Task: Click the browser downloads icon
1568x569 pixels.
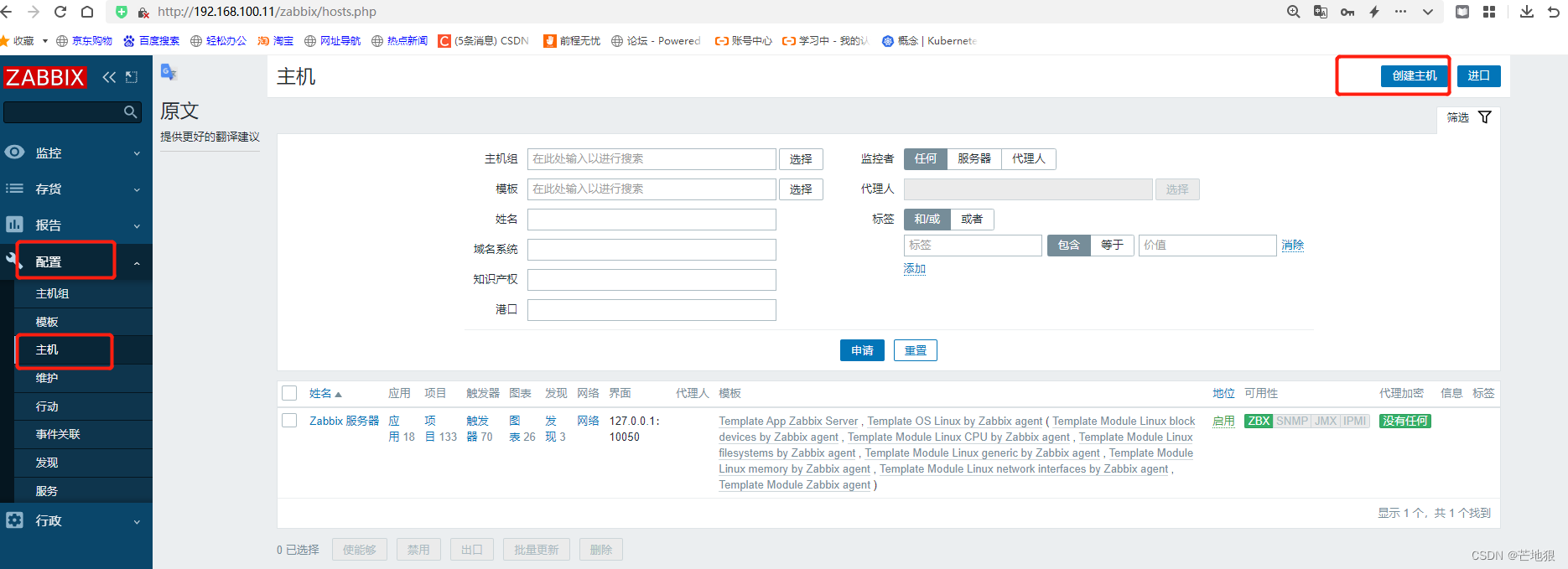Action: pos(1527,12)
